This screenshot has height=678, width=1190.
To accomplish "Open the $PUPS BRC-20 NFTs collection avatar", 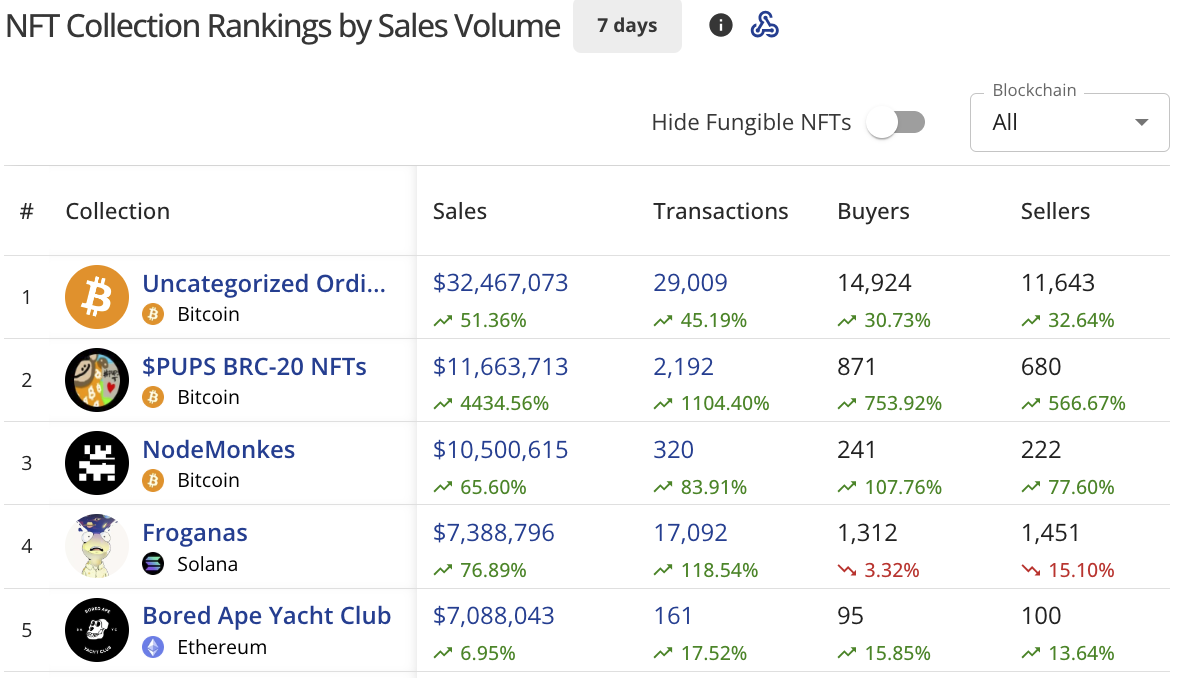I will pyautogui.click(x=96, y=380).
